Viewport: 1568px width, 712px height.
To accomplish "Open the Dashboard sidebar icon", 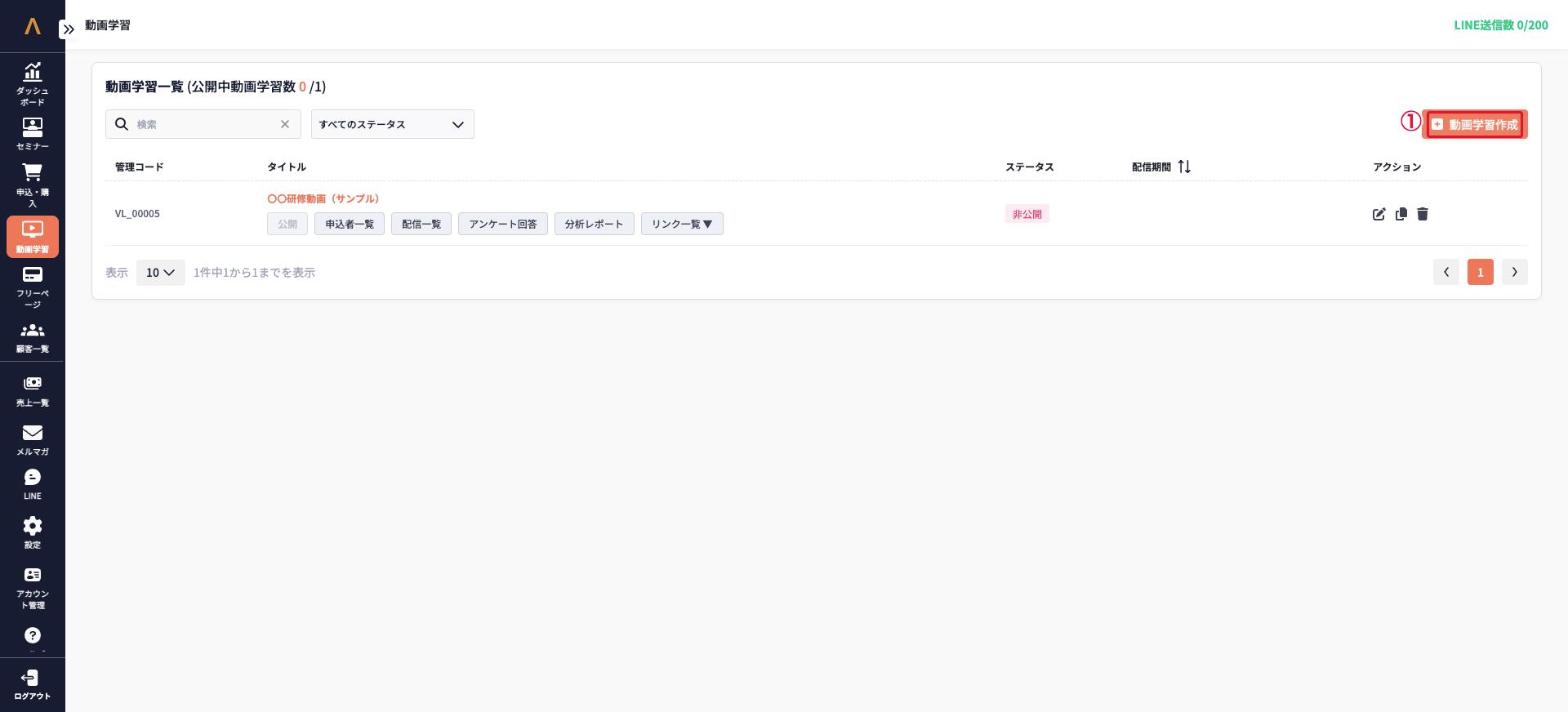I will pyautogui.click(x=32, y=71).
